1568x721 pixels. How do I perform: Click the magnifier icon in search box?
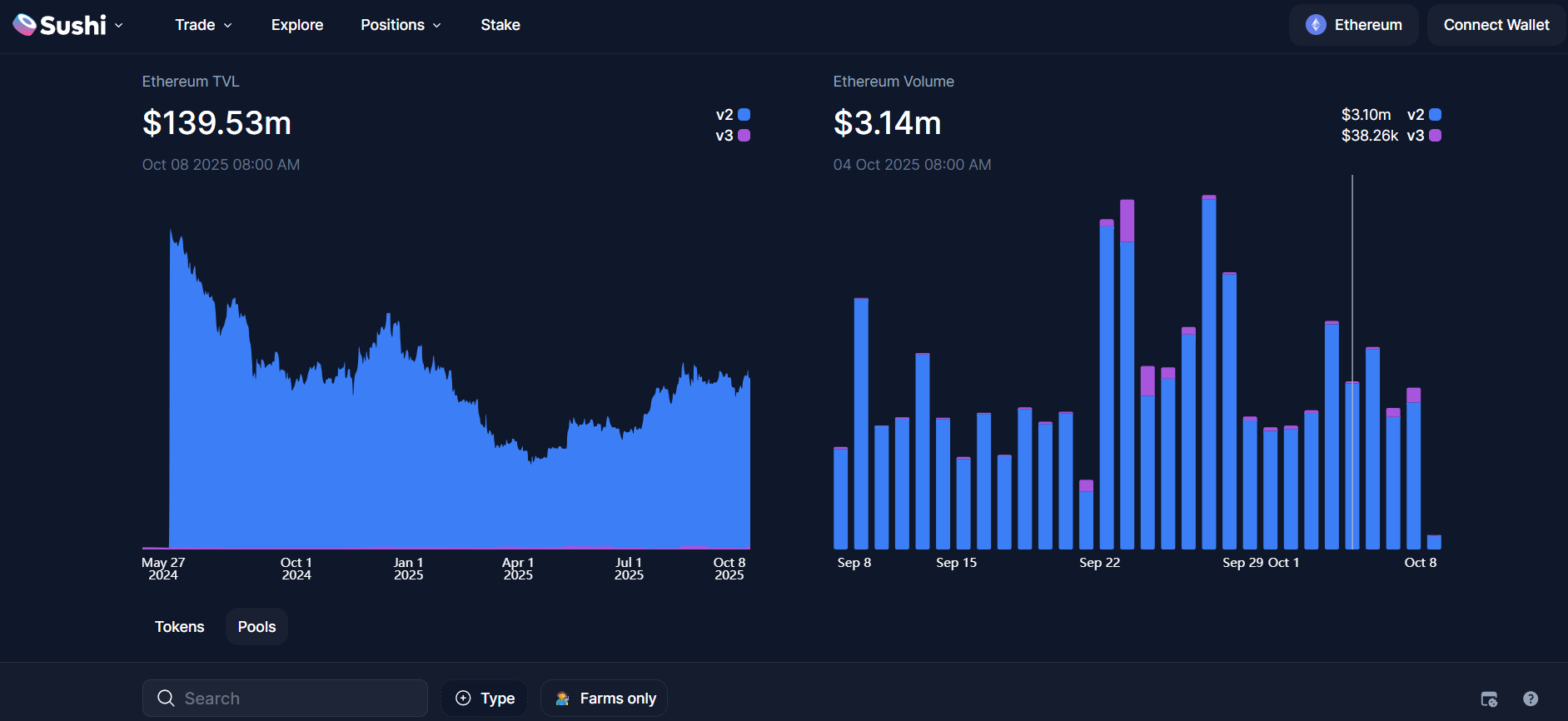(166, 698)
